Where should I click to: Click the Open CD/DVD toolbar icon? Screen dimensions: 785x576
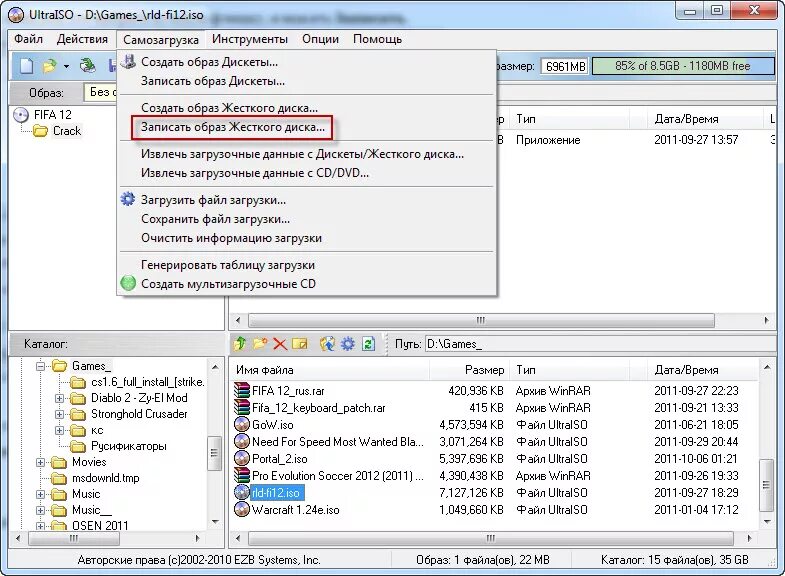[88, 66]
